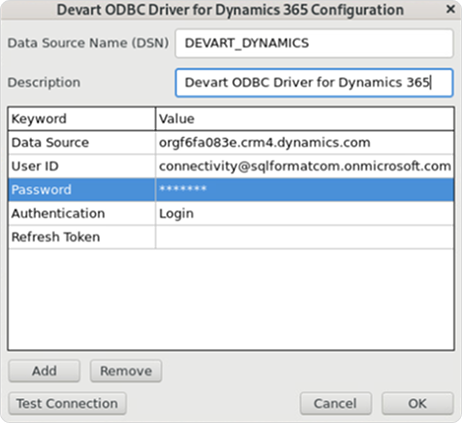Click the empty Refresh Token value cell
Image resolution: width=462 pixels, height=423 pixels.
[x=305, y=237]
